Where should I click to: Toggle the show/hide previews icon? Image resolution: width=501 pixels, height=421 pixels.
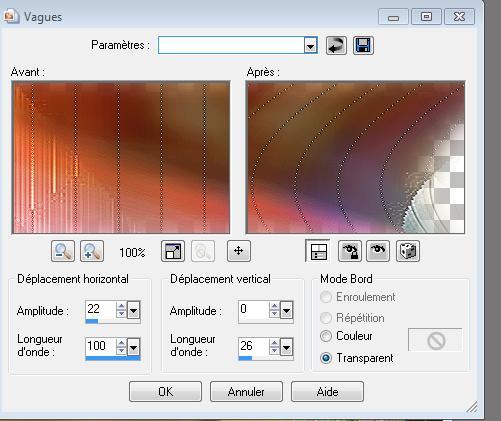pyautogui.click(x=318, y=251)
